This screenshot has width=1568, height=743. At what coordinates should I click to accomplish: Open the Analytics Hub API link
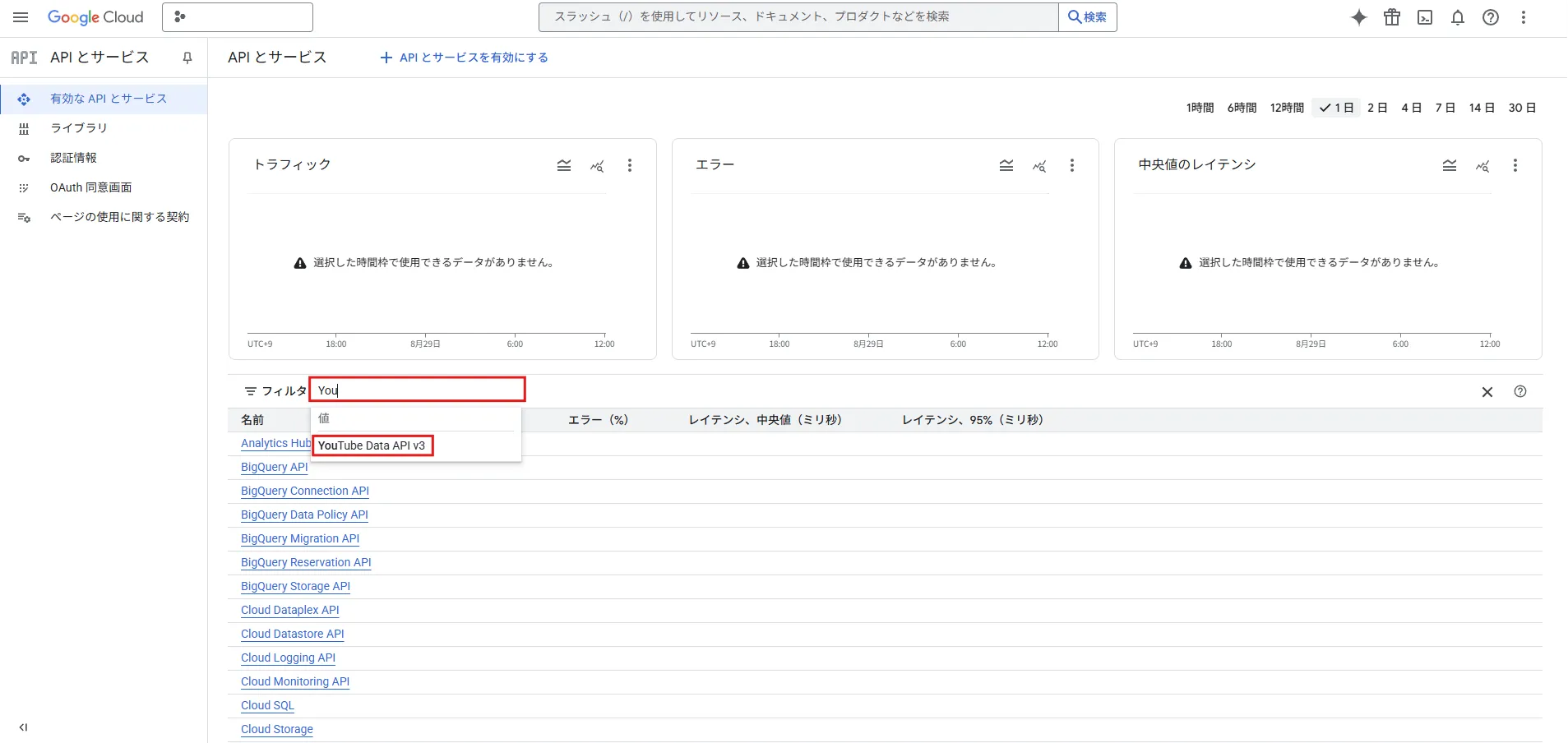275,444
